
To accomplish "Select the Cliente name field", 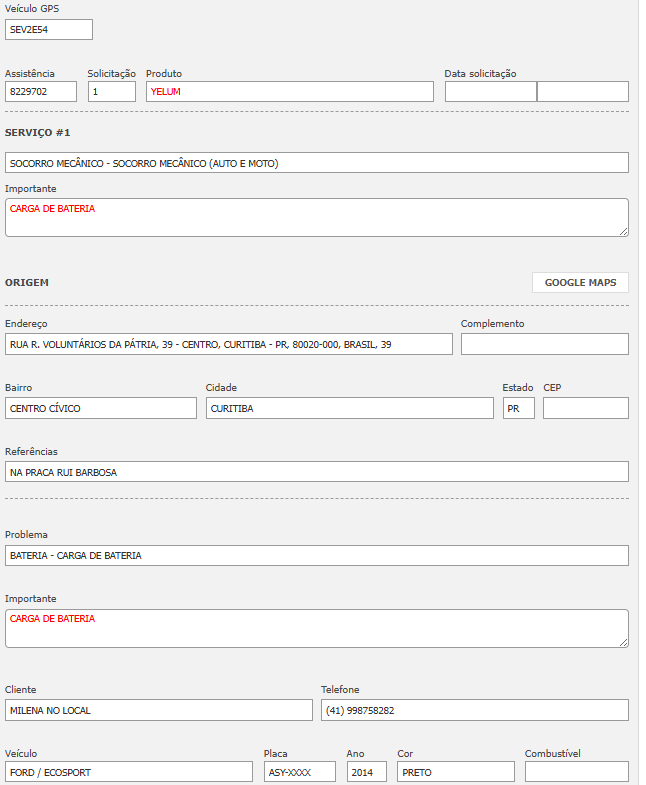I will pyautogui.click(x=158, y=710).
